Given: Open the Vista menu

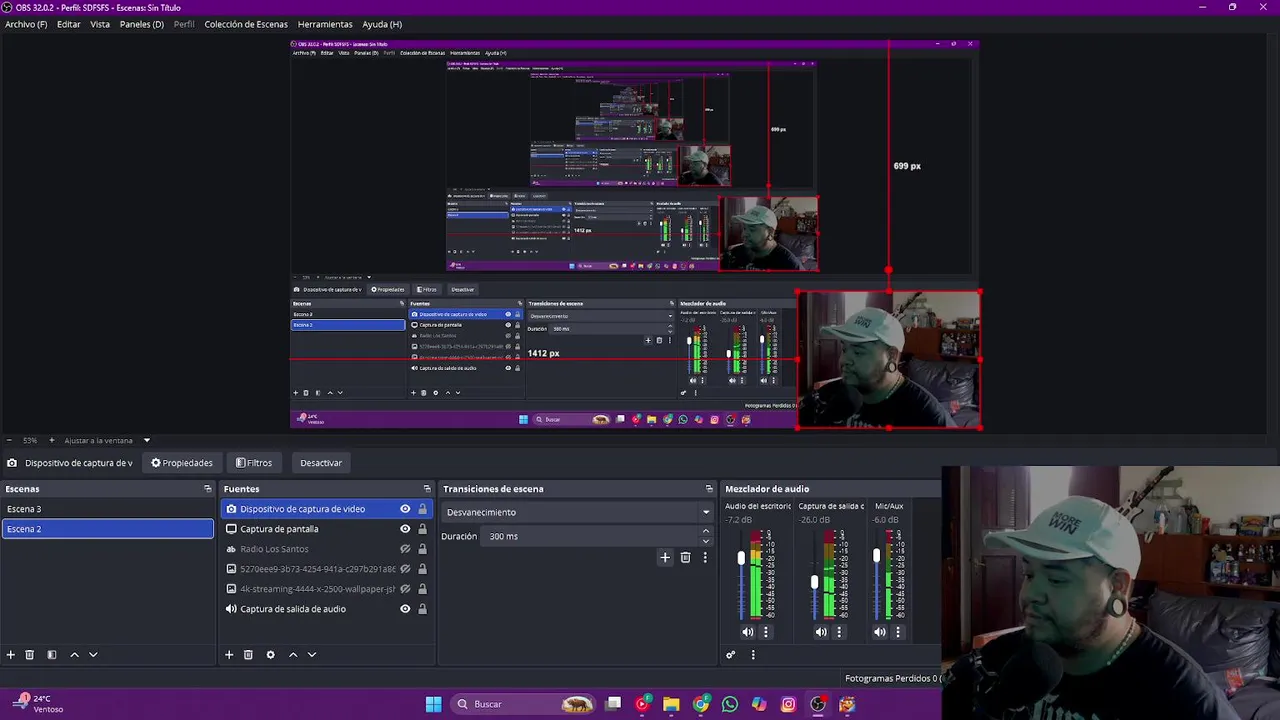Looking at the screenshot, I should click(x=100, y=24).
